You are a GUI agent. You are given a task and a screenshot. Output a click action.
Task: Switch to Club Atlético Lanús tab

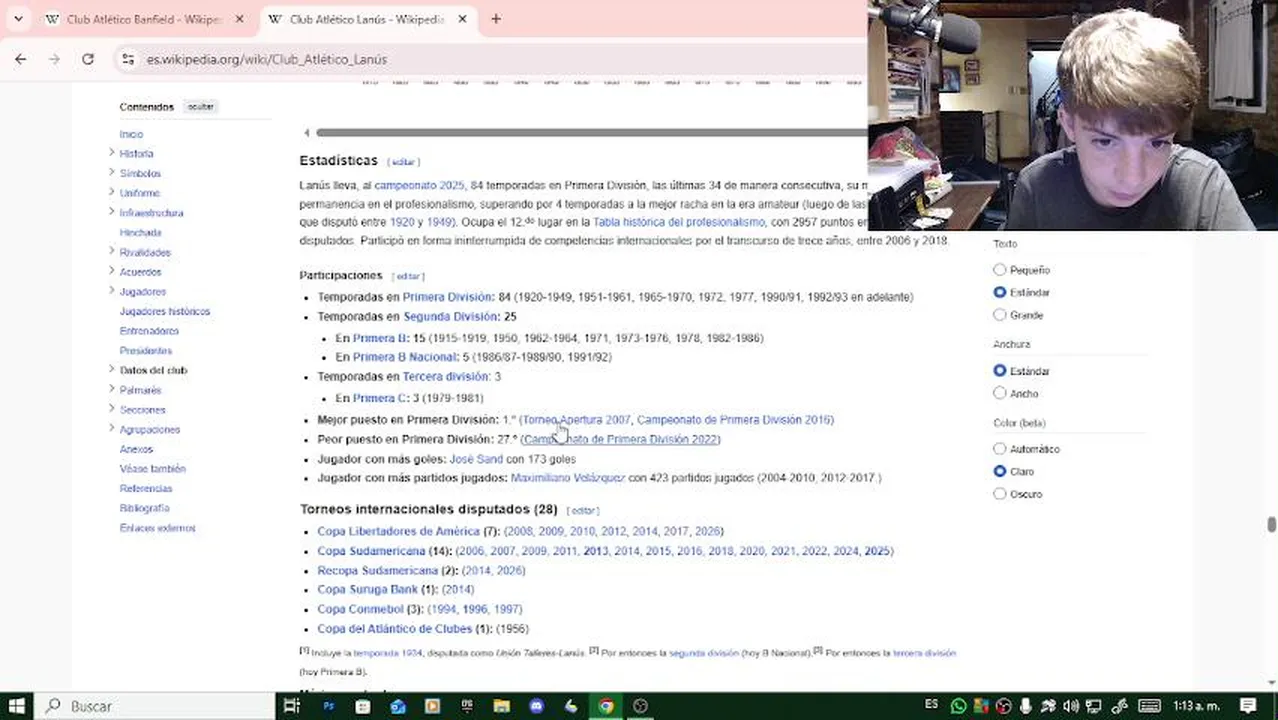click(367, 19)
